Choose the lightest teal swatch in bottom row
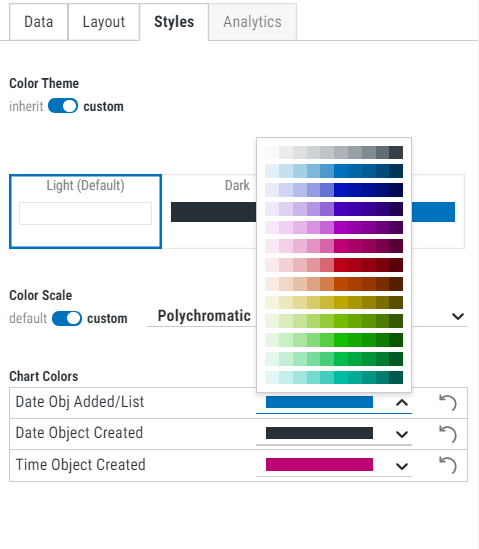Image resolution: width=479 pixels, height=549 pixels. pyautogui.click(x=272, y=377)
